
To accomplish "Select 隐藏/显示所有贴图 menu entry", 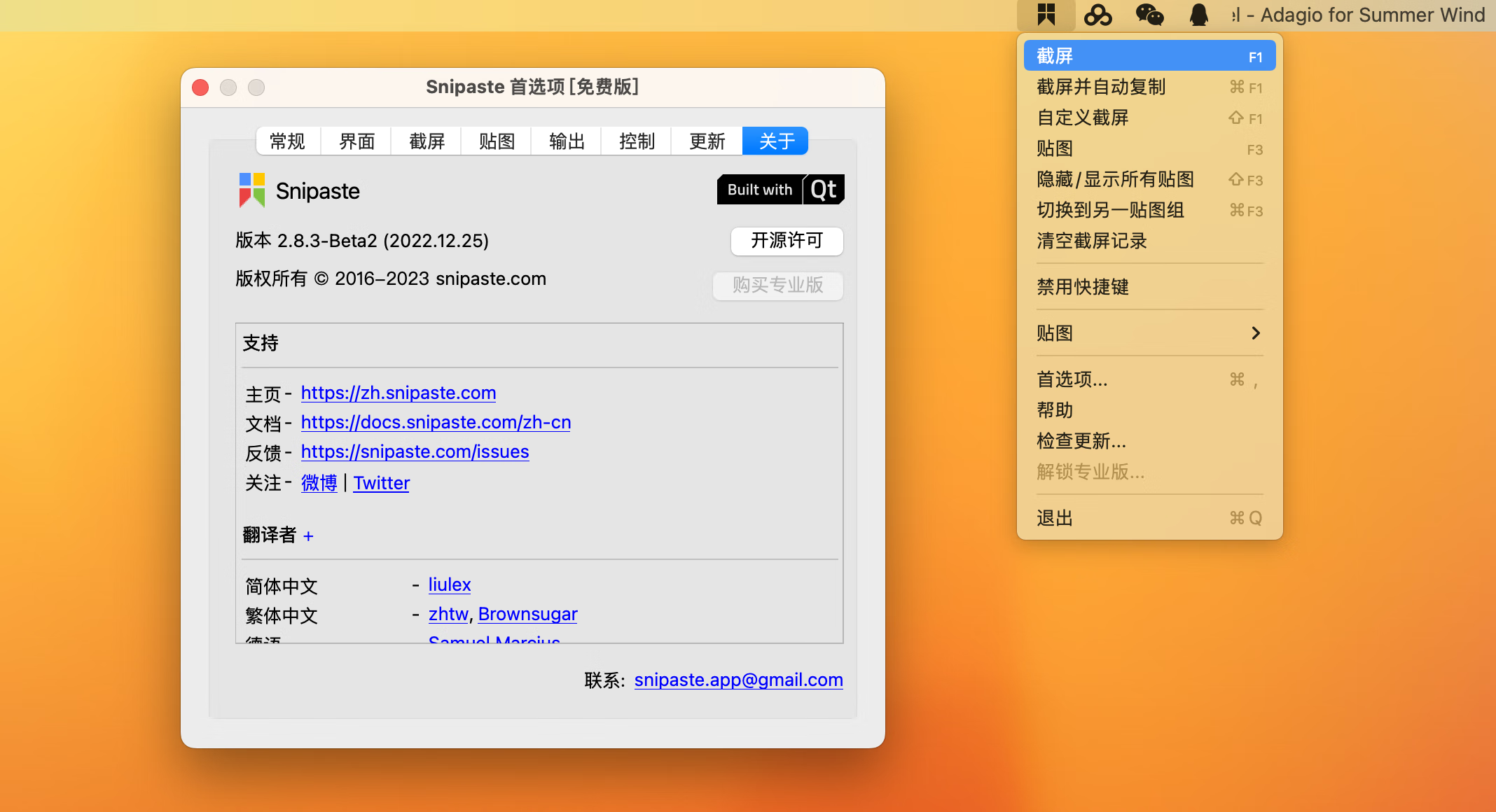I will tap(1115, 179).
